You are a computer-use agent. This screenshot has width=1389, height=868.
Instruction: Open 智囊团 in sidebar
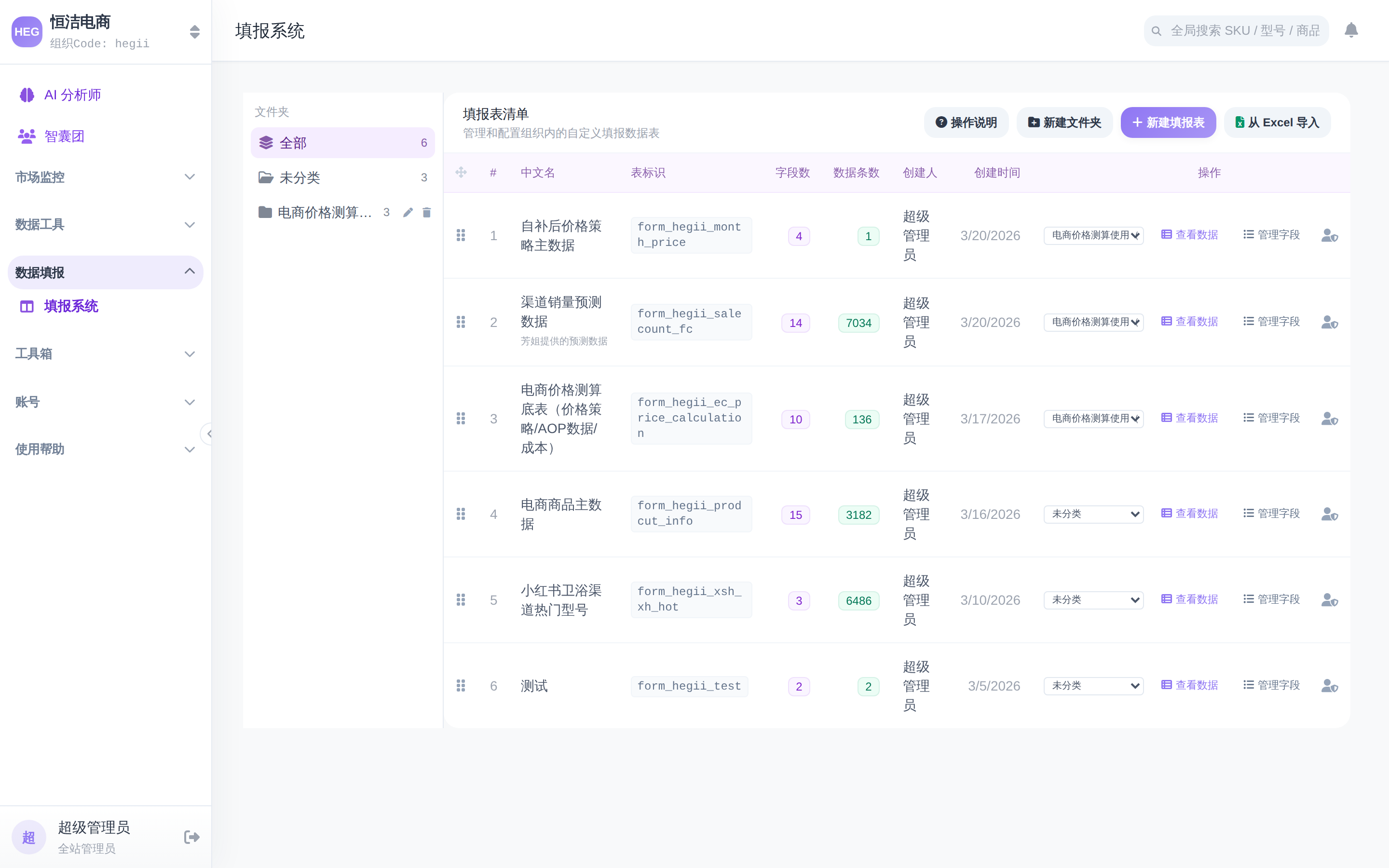[x=106, y=136]
